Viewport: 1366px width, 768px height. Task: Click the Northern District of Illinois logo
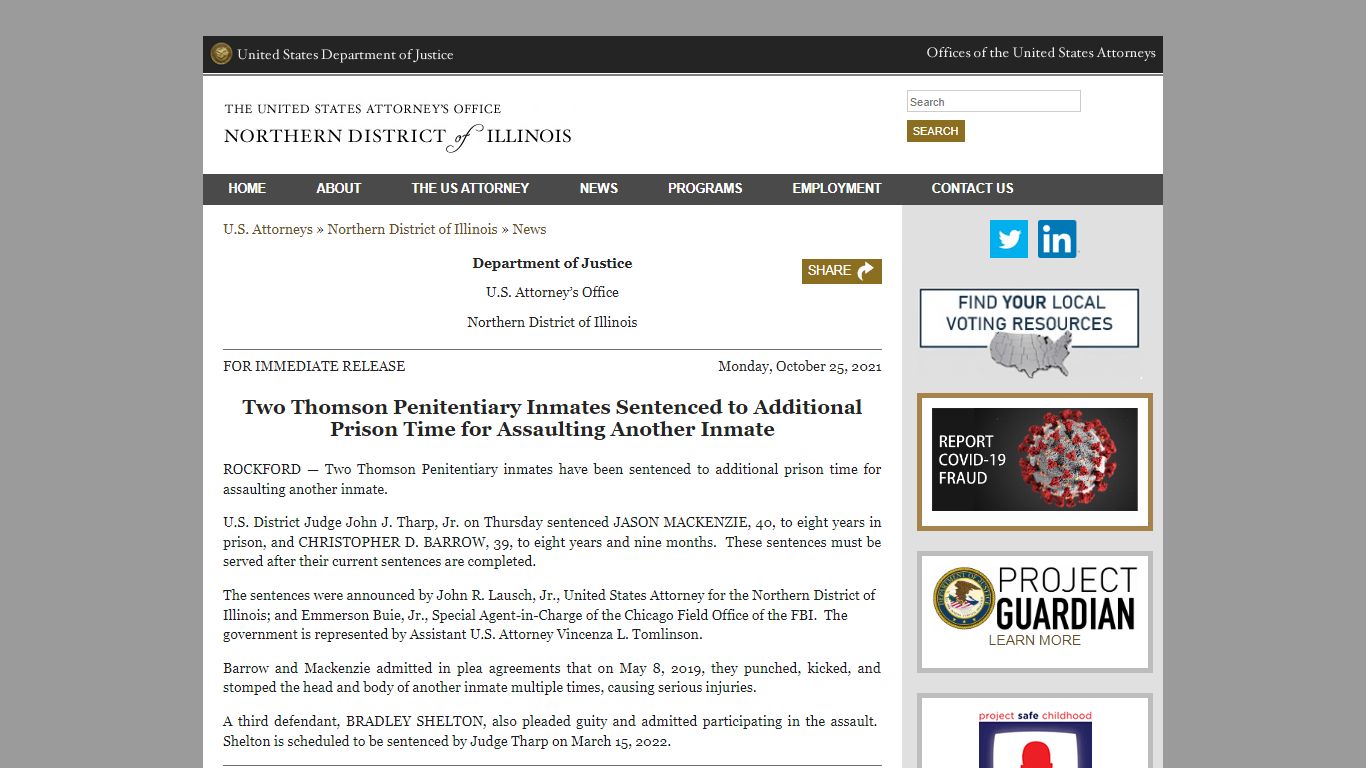[x=398, y=127]
